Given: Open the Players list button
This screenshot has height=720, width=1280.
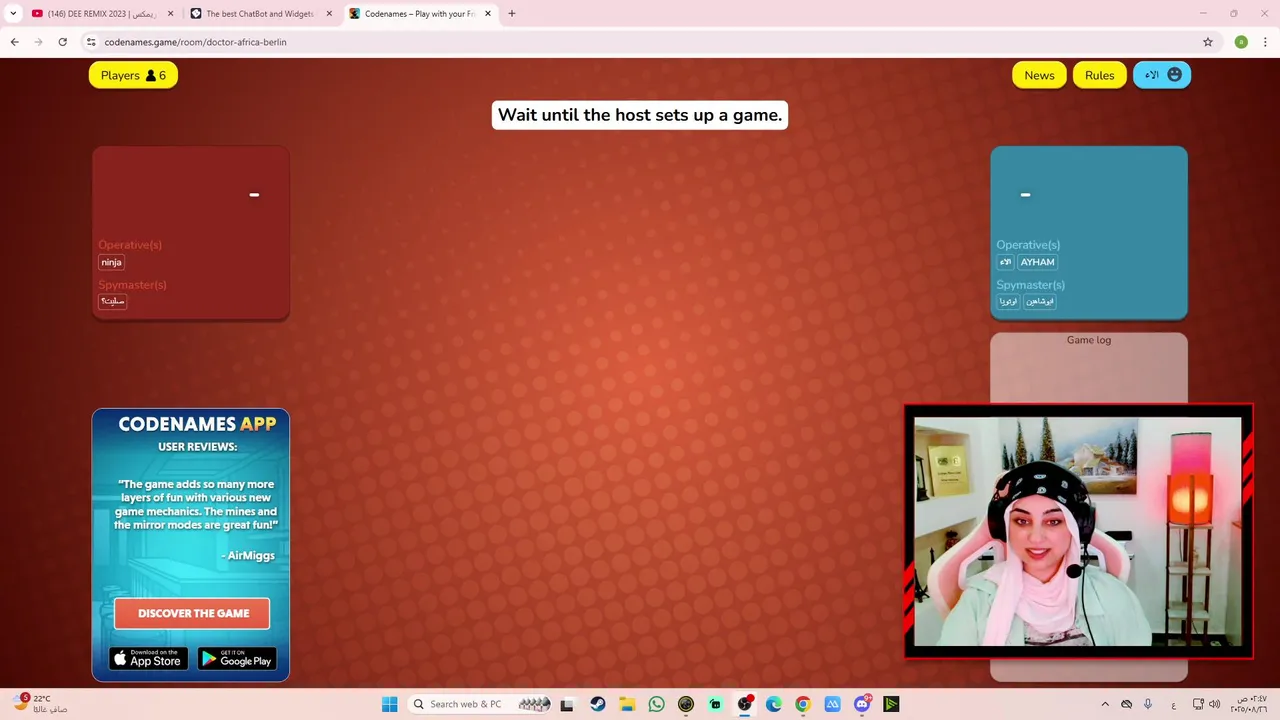Looking at the screenshot, I should 133,75.
